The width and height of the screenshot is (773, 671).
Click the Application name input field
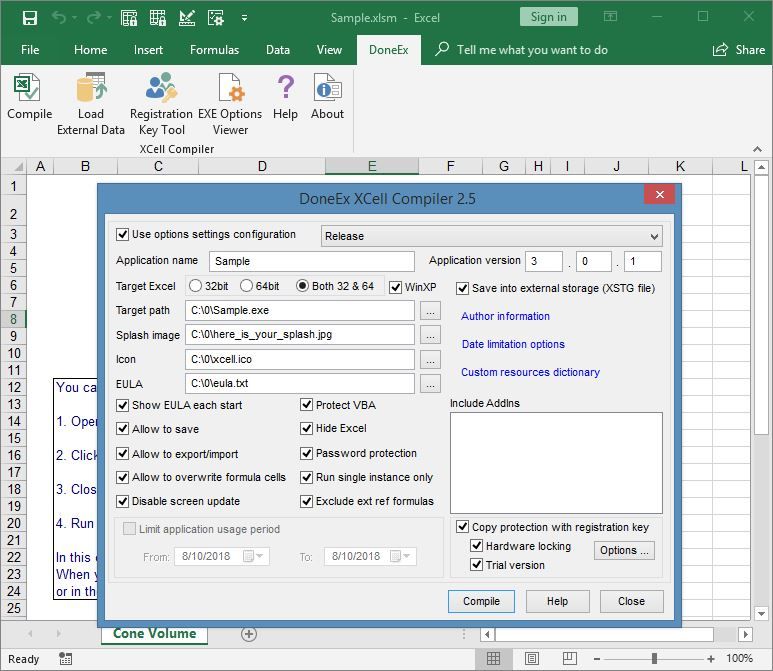coord(311,261)
